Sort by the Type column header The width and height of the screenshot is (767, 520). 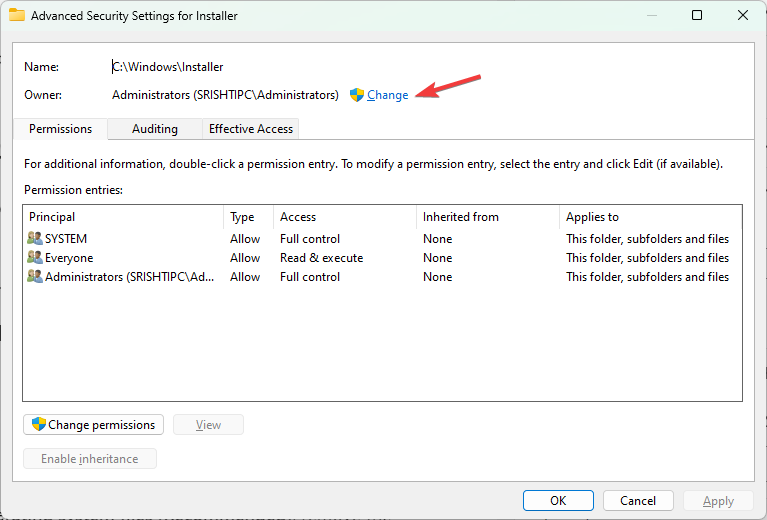pyautogui.click(x=248, y=217)
